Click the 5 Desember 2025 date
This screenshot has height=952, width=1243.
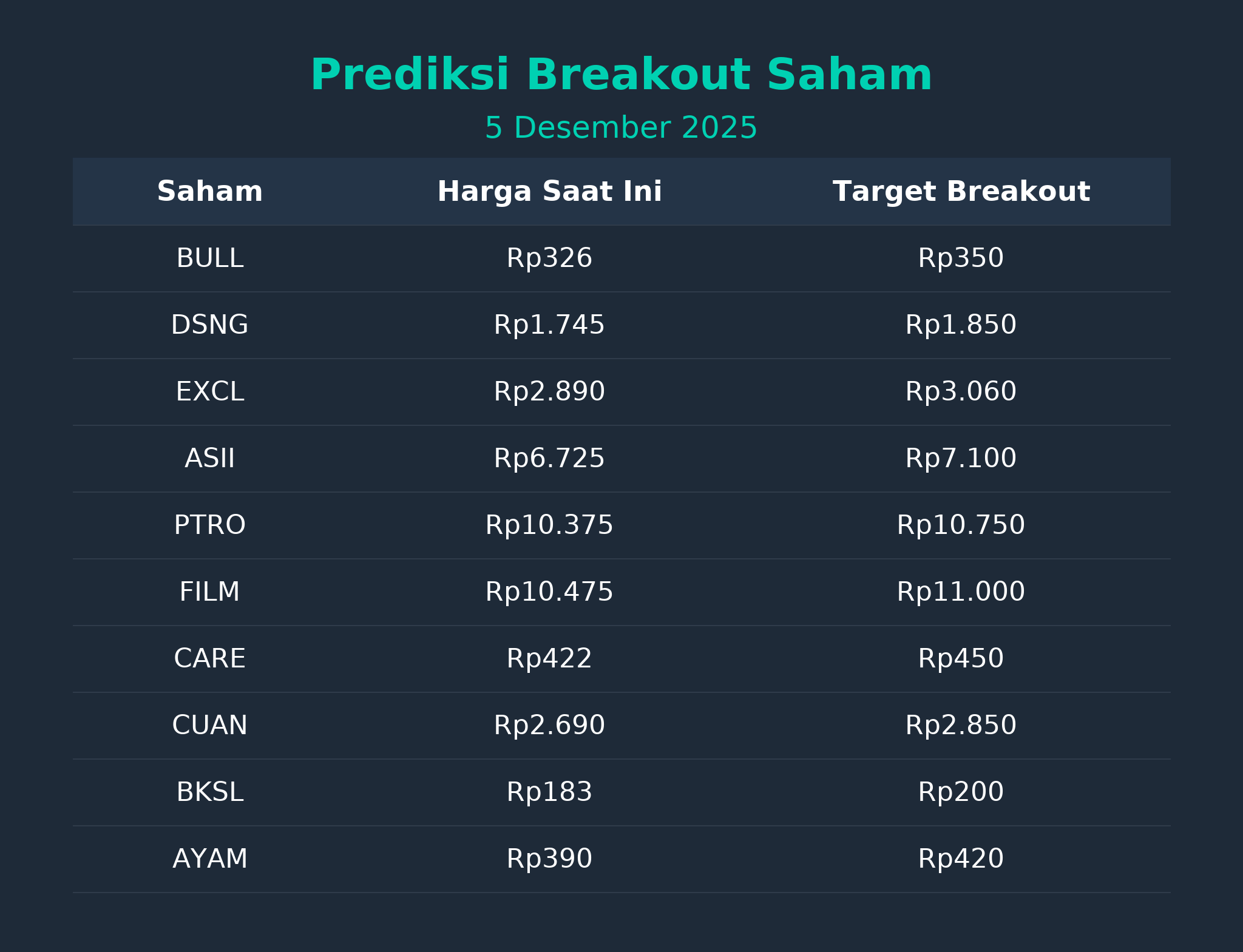click(x=621, y=129)
